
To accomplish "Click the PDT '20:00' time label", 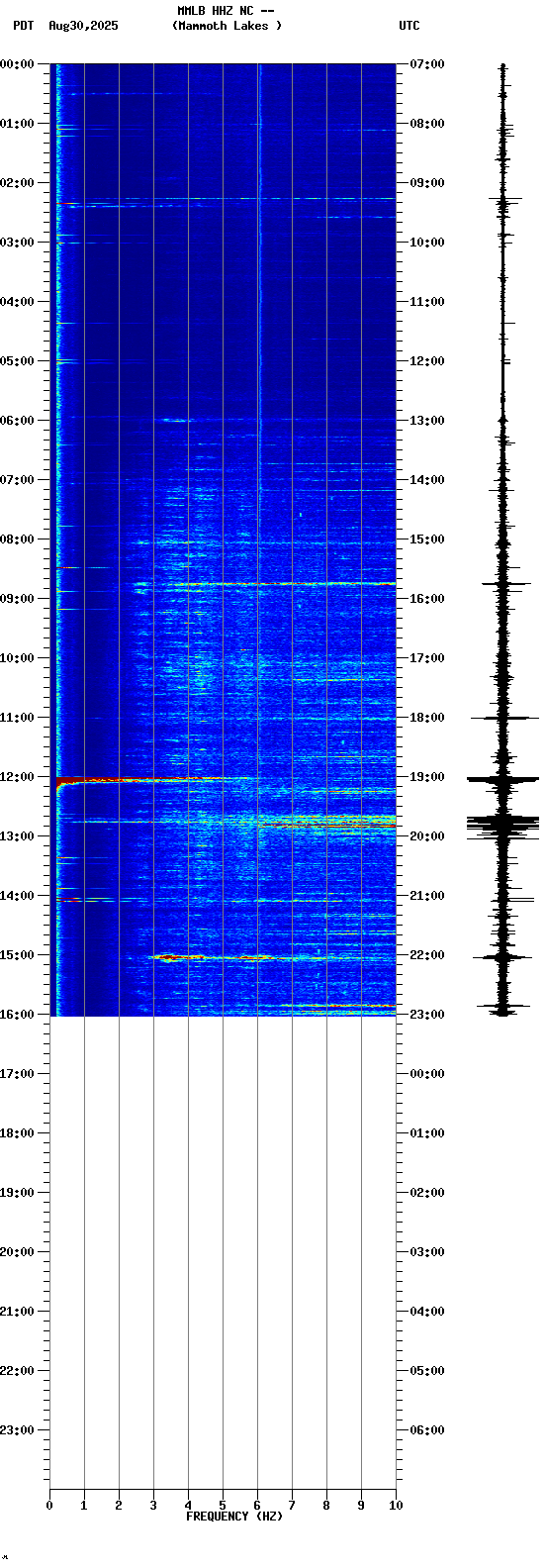I will tap(18, 1252).
